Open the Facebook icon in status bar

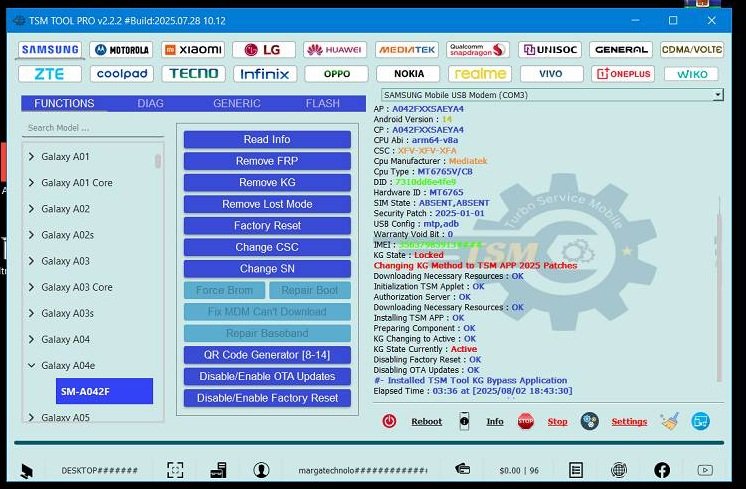tap(662, 470)
